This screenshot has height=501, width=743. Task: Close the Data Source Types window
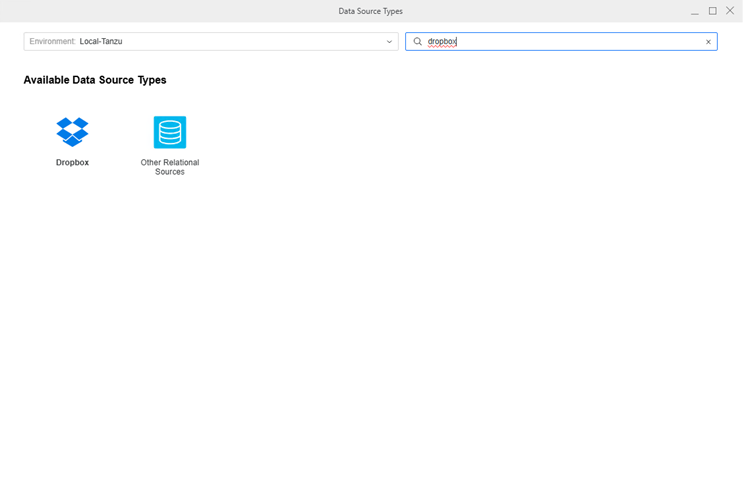(x=730, y=11)
